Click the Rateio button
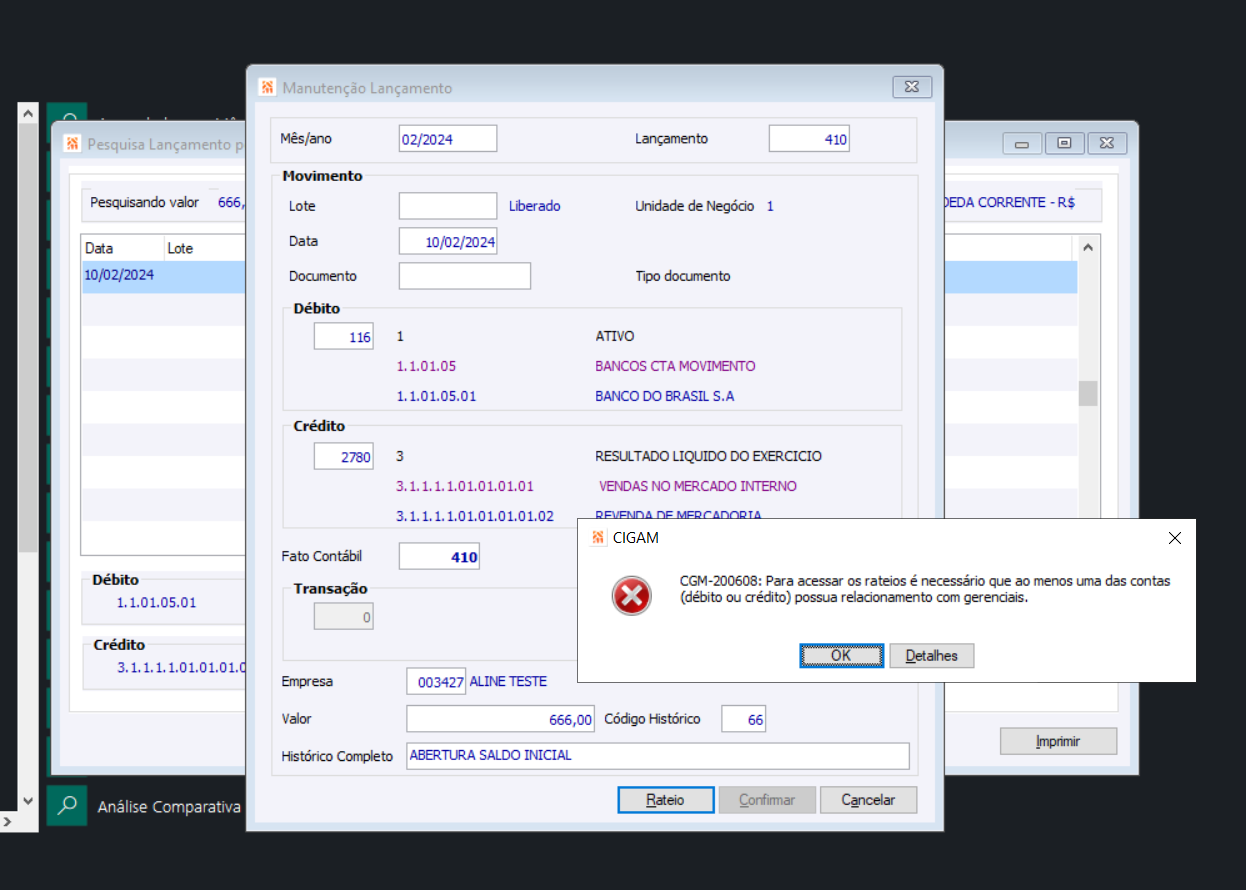 coord(666,800)
